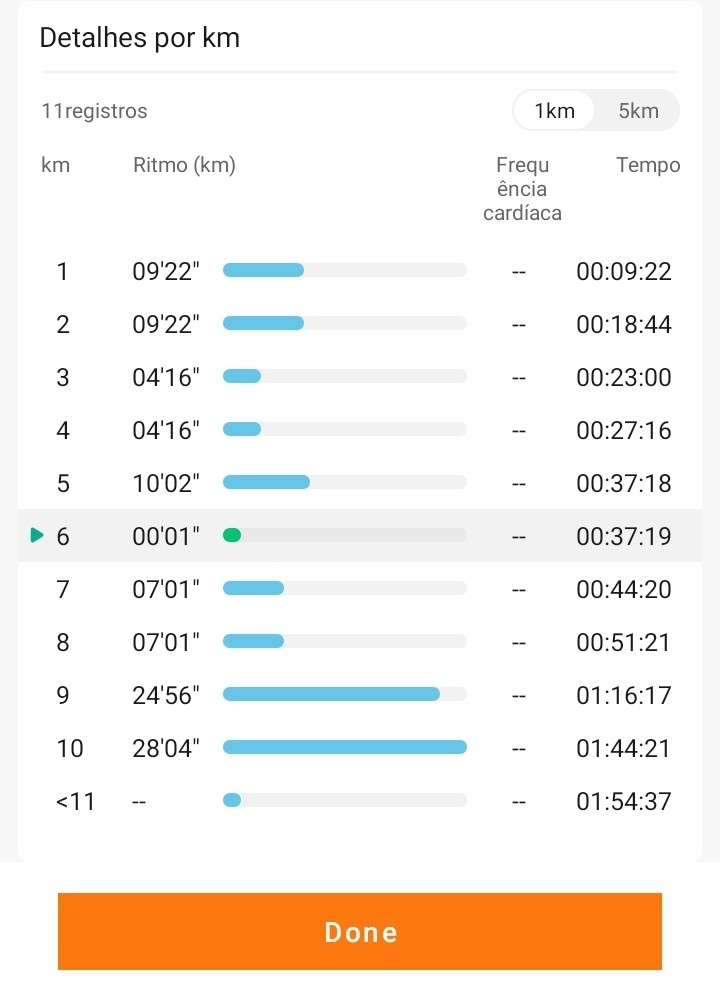The image size is (720, 1002).
Task: Click the Tempo column header
Action: pyautogui.click(x=648, y=166)
